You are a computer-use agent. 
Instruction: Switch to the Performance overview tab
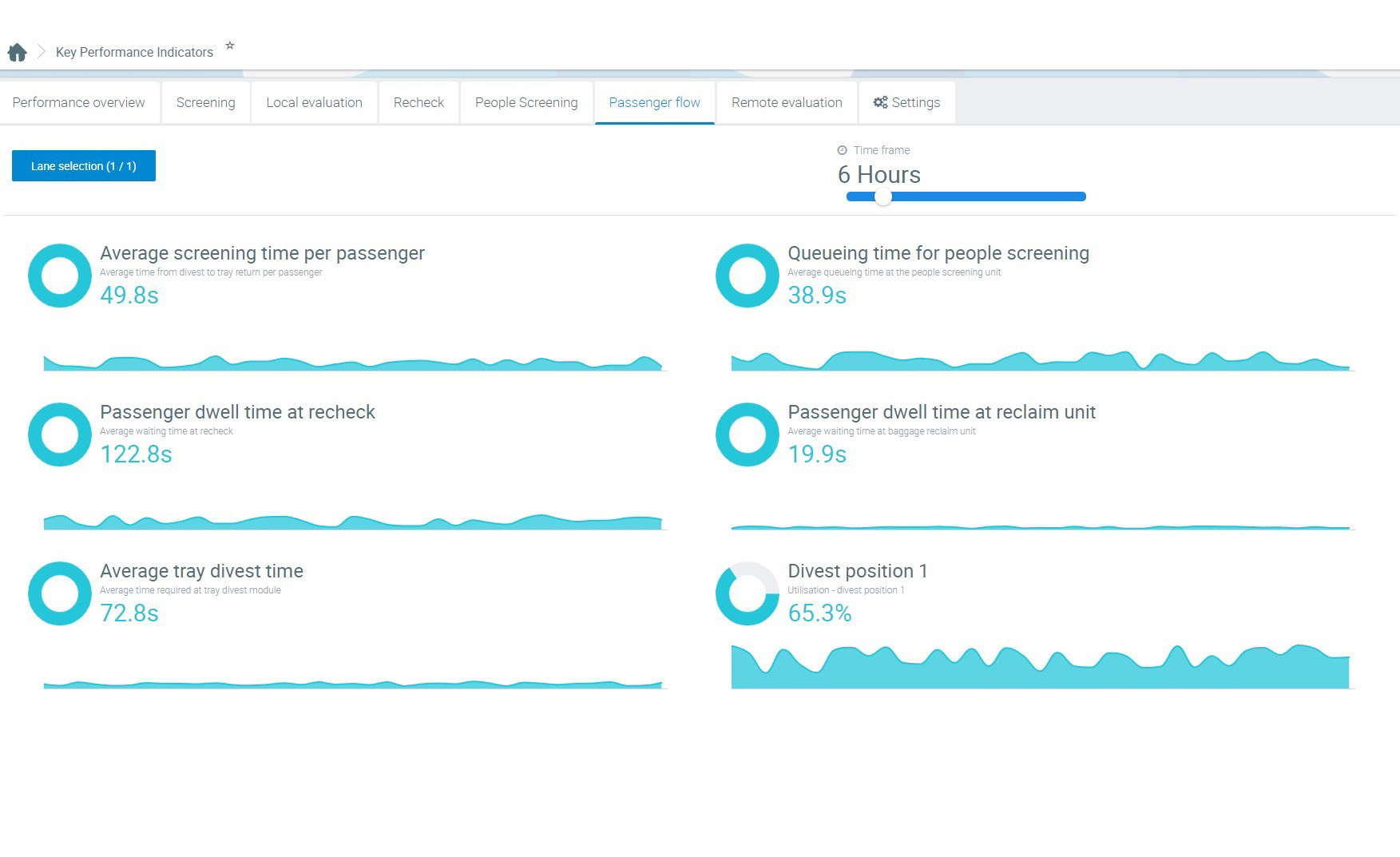[x=78, y=102]
